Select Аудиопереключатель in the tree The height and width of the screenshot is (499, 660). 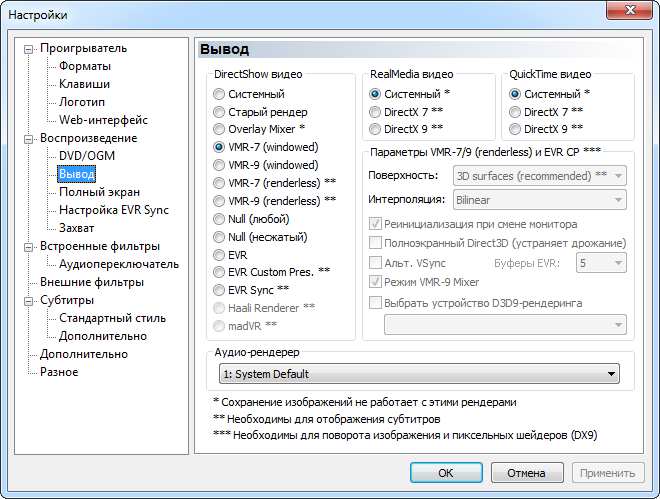(118, 264)
